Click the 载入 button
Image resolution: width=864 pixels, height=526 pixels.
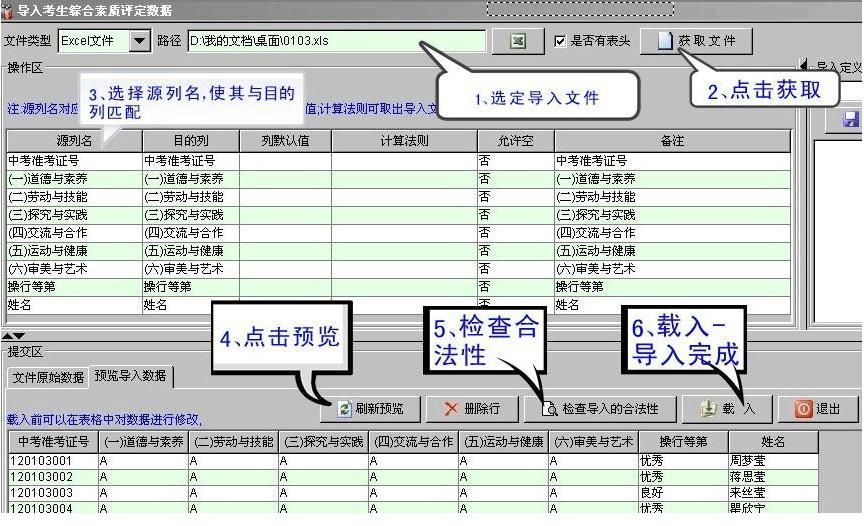coord(727,409)
